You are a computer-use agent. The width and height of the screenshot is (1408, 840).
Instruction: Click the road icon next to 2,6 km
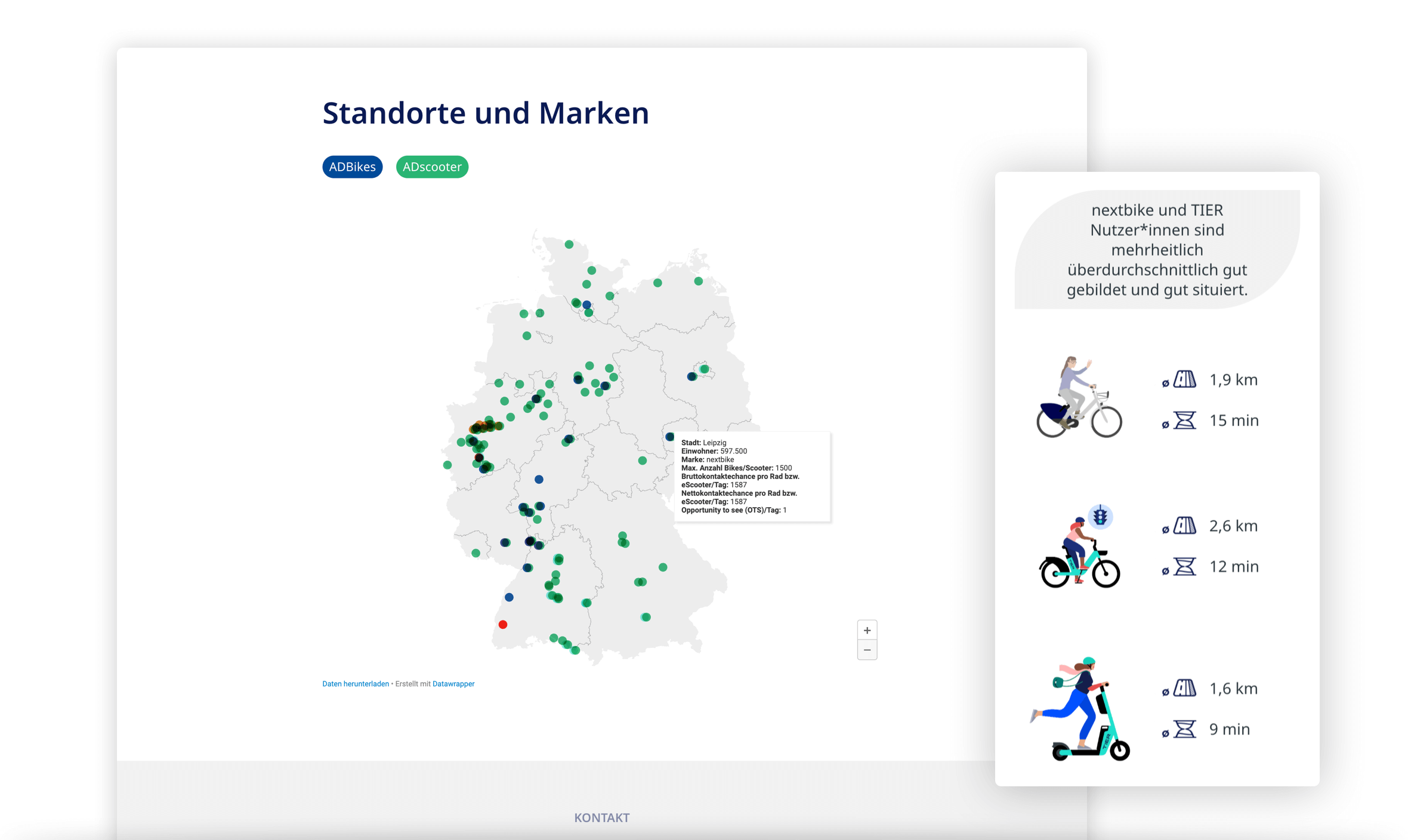tap(1184, 526)
